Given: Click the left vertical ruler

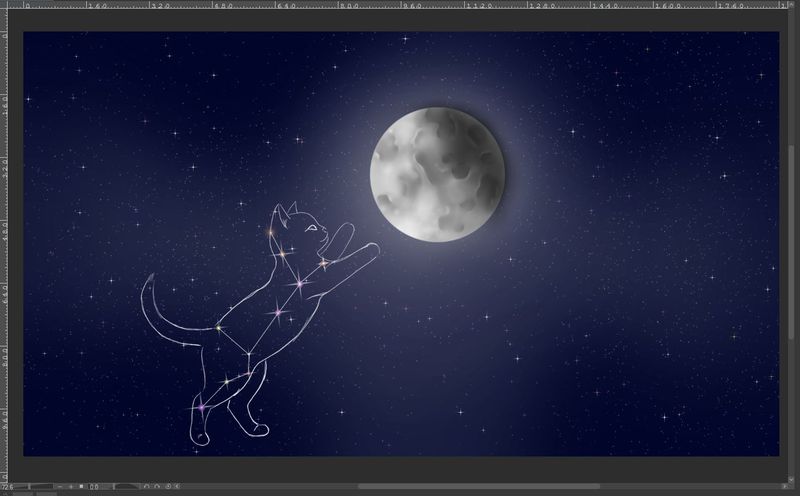Looking at the screenshot, I should 4,250.
